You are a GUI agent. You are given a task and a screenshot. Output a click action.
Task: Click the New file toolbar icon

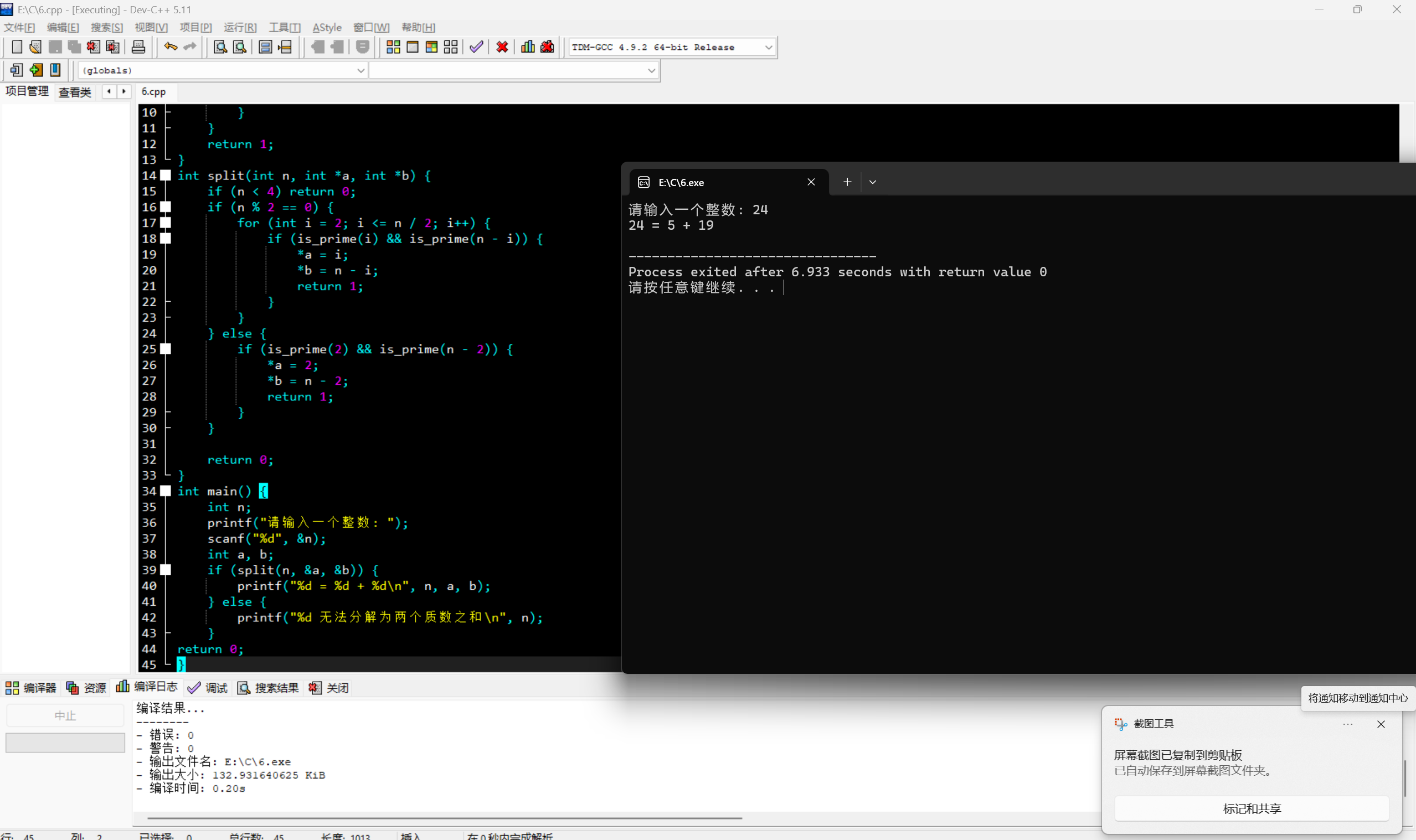[x=17, y=47]
